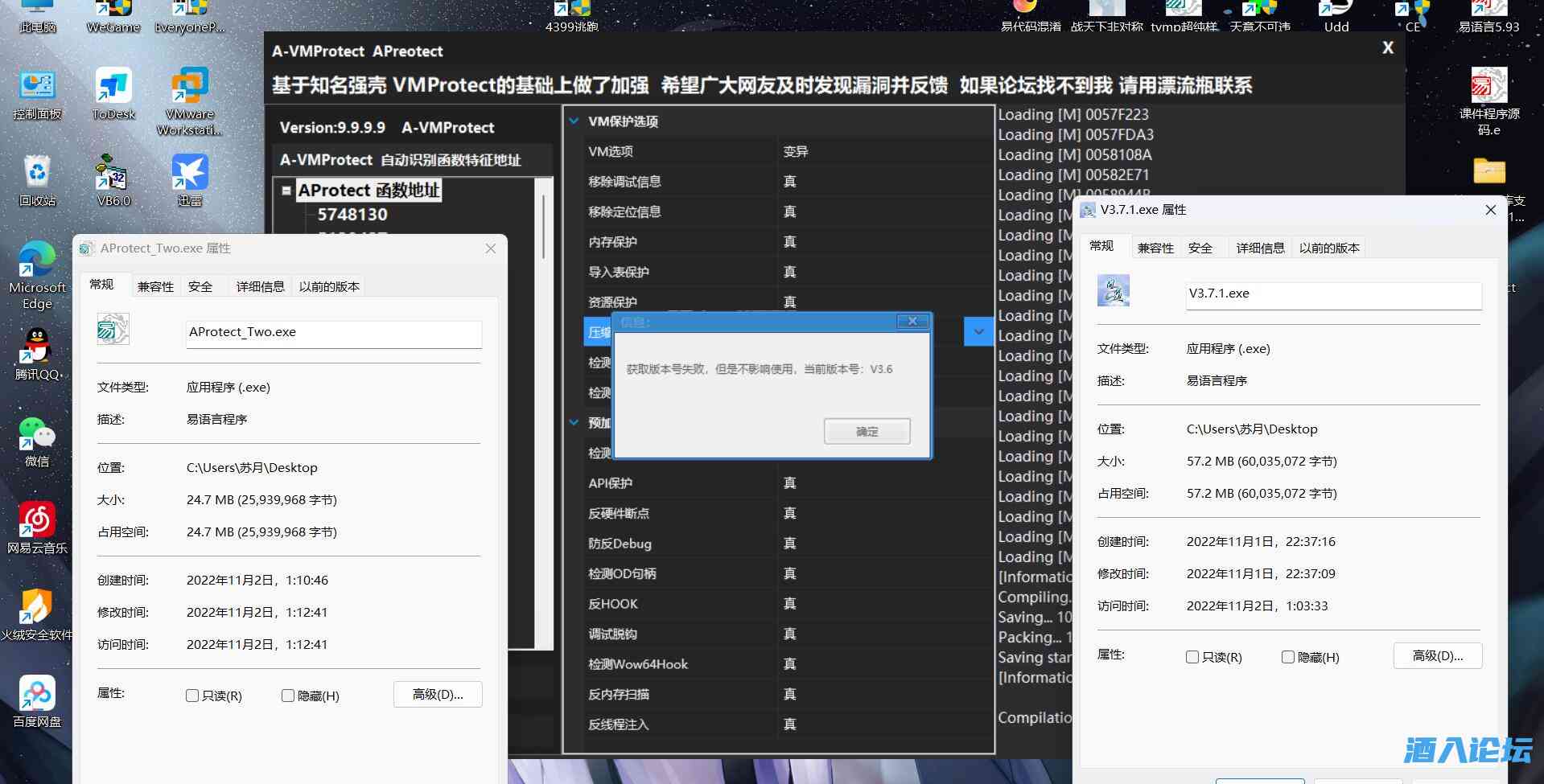Click 确定 on the version message box
The height and width of the screenshot is (784, 1544).
tap(867, 431)
